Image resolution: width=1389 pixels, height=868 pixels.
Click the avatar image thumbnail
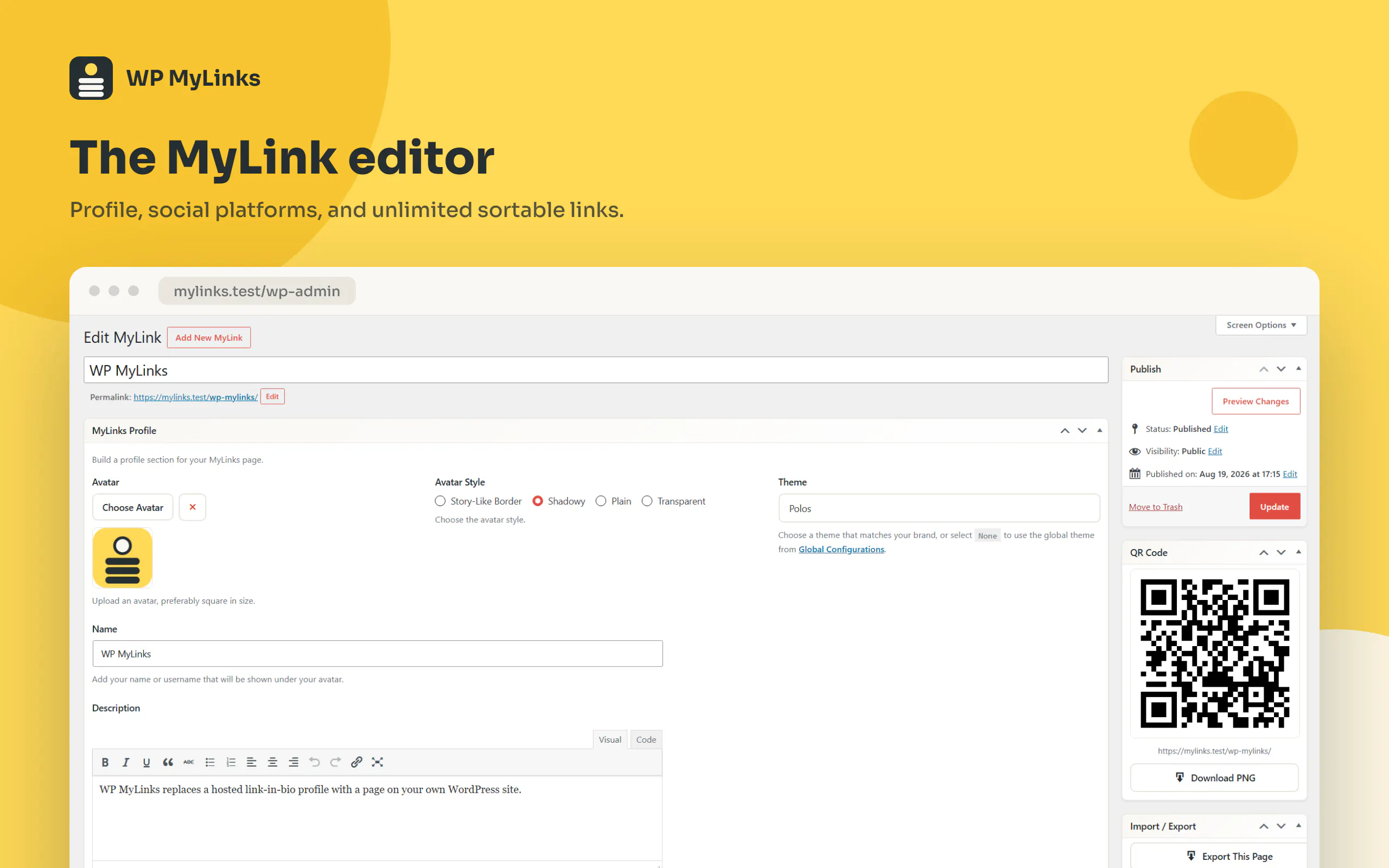tap(122, 558)
